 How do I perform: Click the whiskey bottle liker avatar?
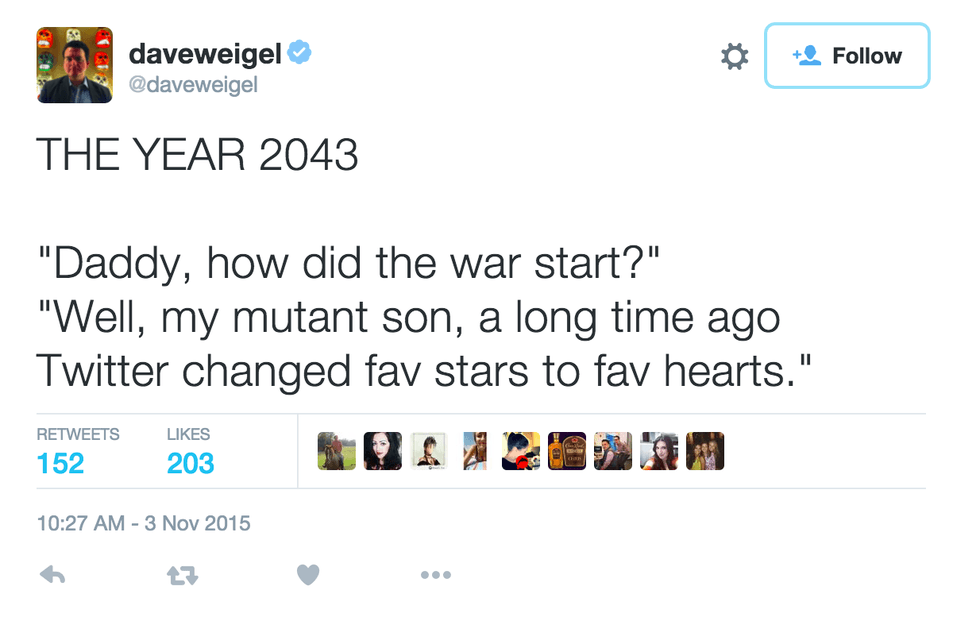567,451
